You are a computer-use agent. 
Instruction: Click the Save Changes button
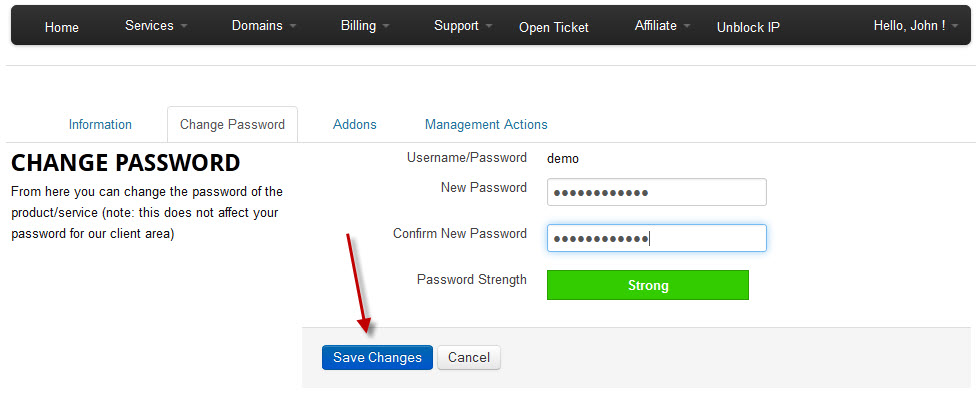(x=377, y=358)
